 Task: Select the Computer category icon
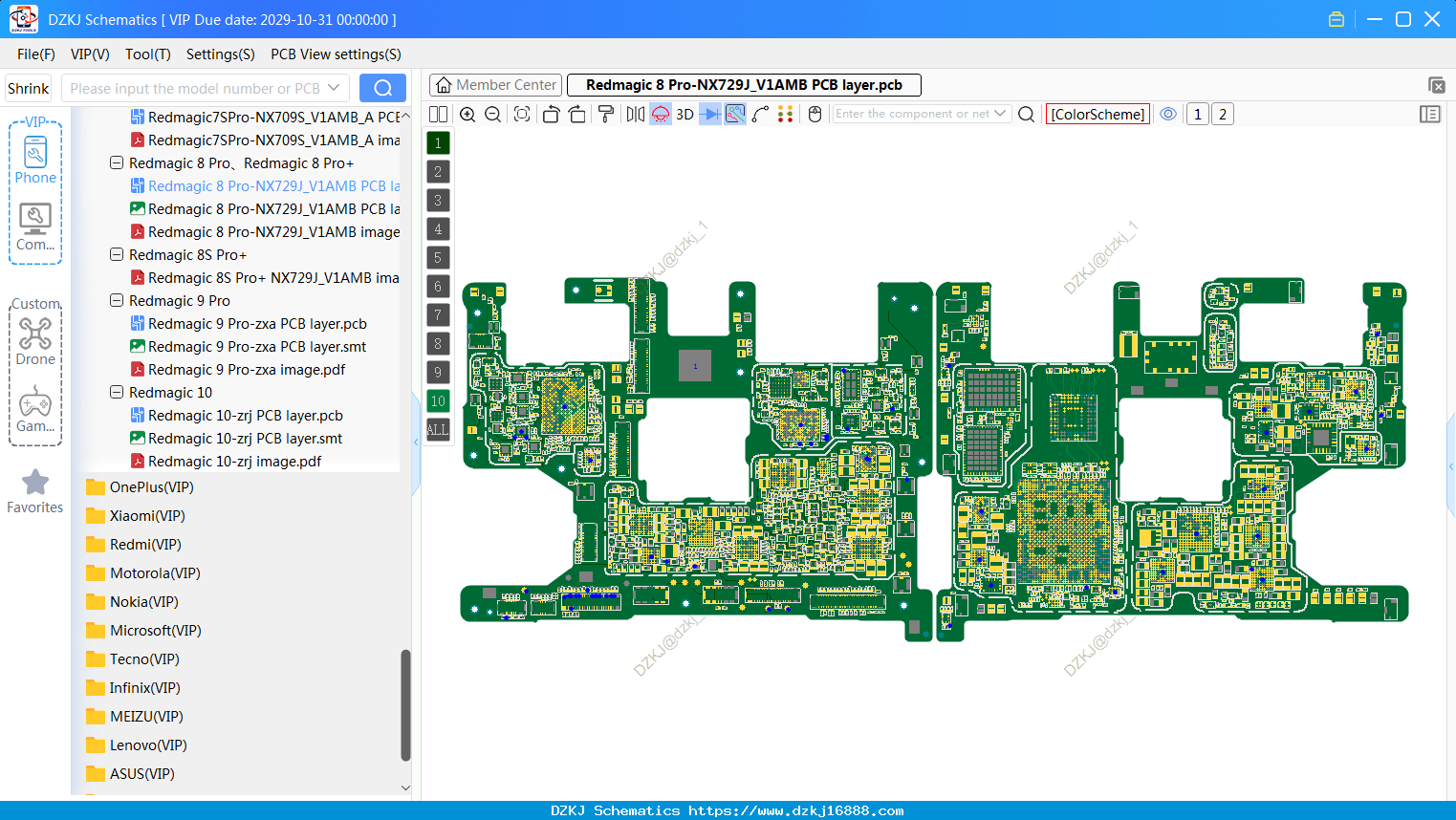[x=35, y=227]
